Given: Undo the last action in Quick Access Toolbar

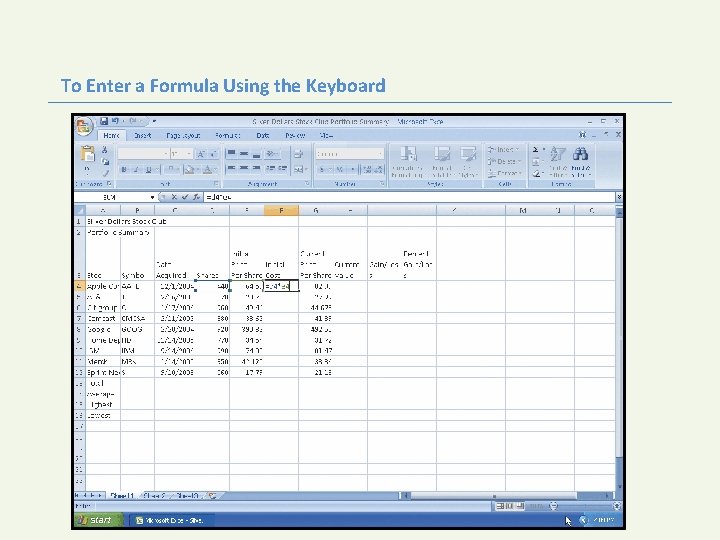Looking at the screenshot, I should point(115,121).
